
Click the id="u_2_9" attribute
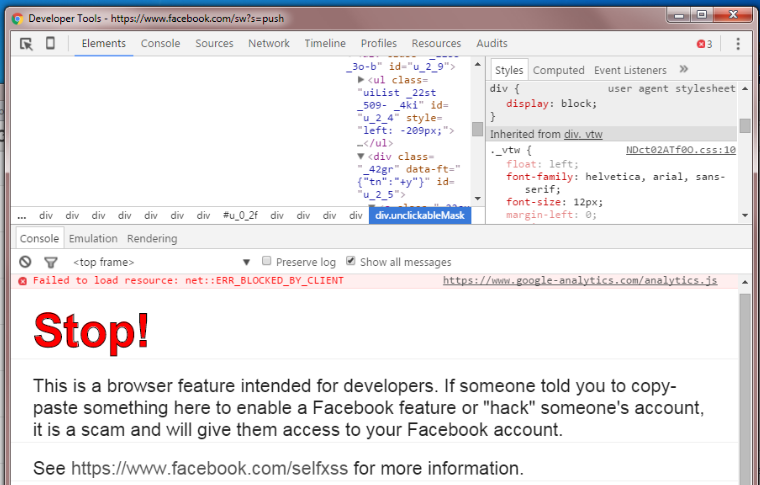[419, 66]
